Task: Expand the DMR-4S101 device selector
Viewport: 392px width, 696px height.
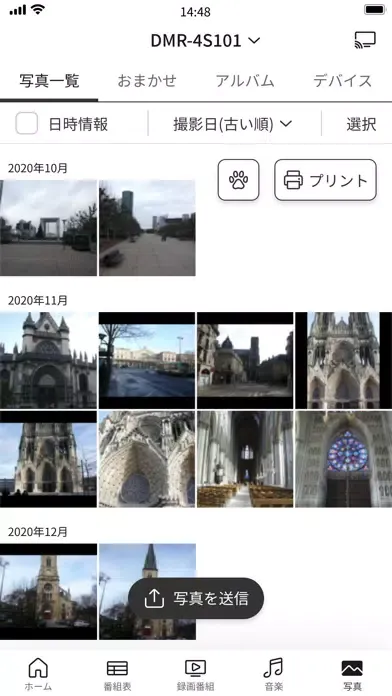Action: 205,41
